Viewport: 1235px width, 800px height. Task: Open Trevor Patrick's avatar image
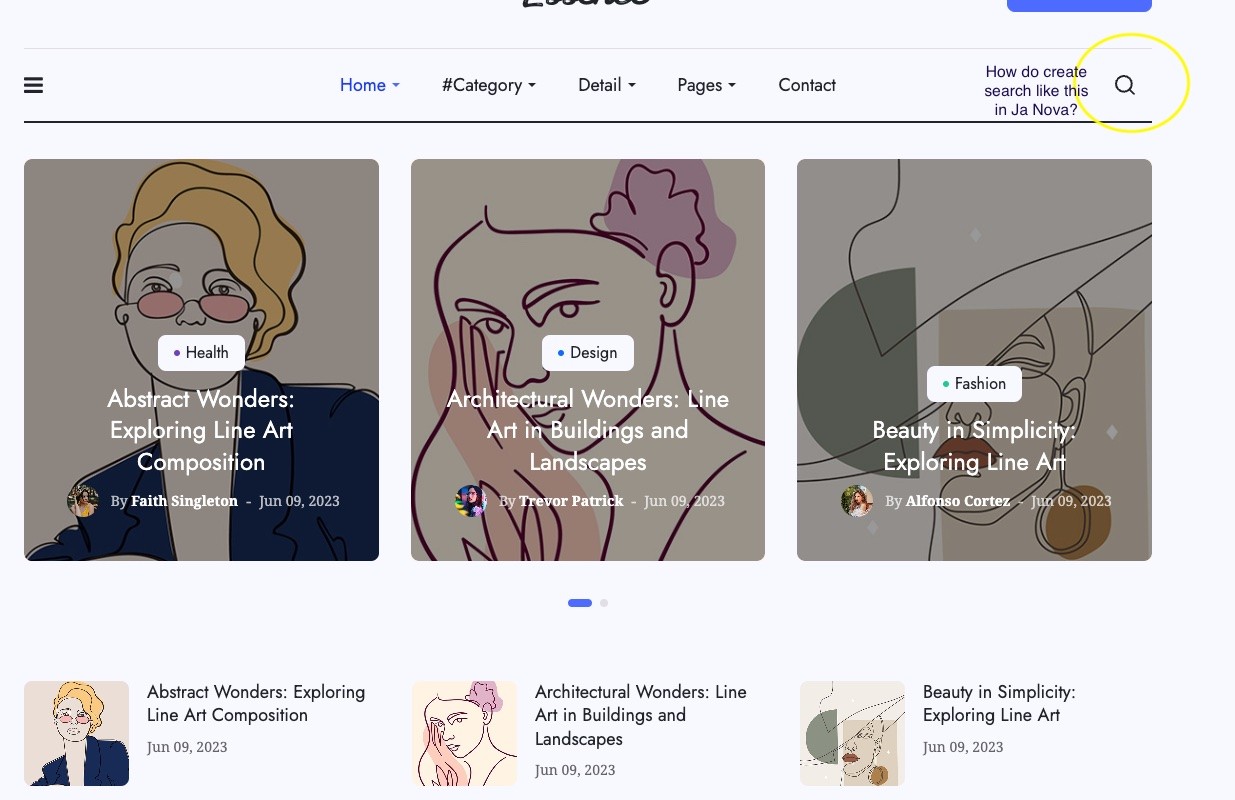pyautogui.click(x=471, y=501)
